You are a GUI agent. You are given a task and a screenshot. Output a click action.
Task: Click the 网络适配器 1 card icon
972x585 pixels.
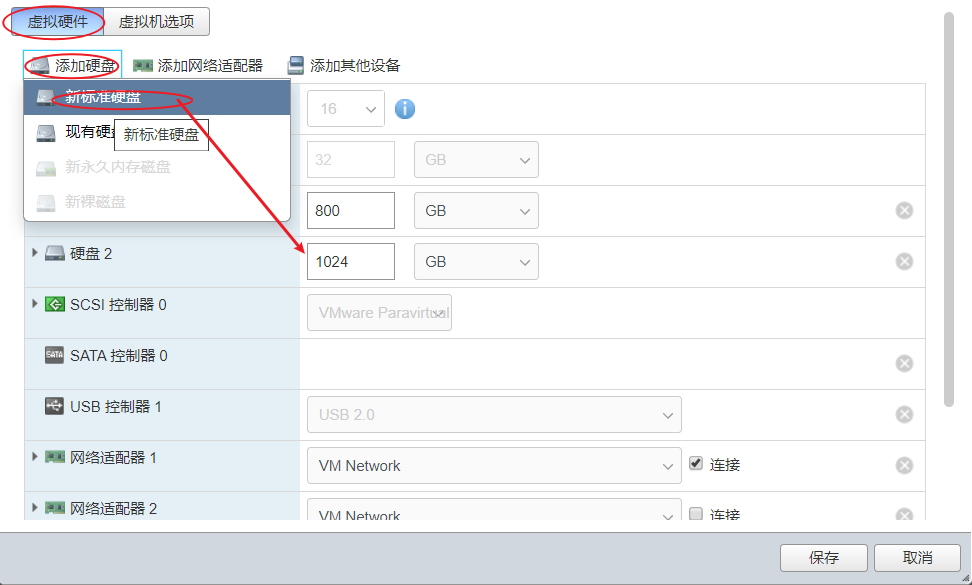tap(55, 457)
